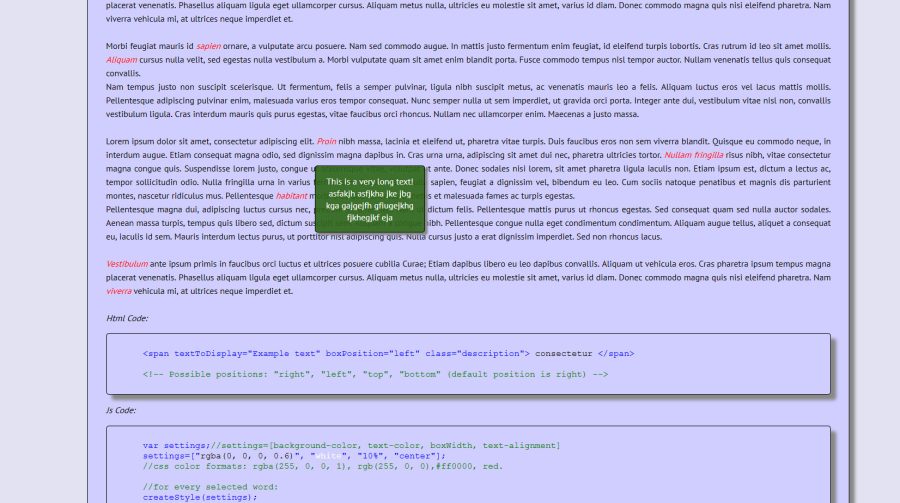Click the "//css color formats" comment line

(x=323, y=466)
